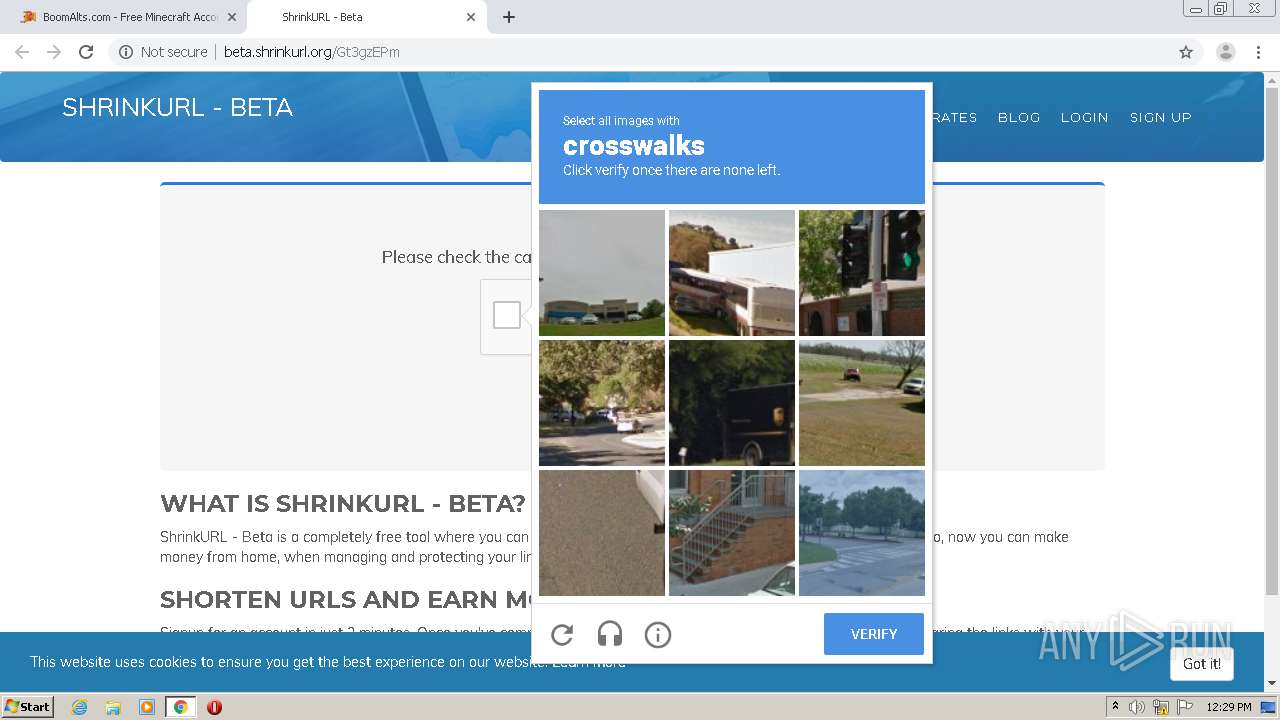Open the media player taskbar icon
This screenshot has width=1280, height=720.
pos(147,707)
